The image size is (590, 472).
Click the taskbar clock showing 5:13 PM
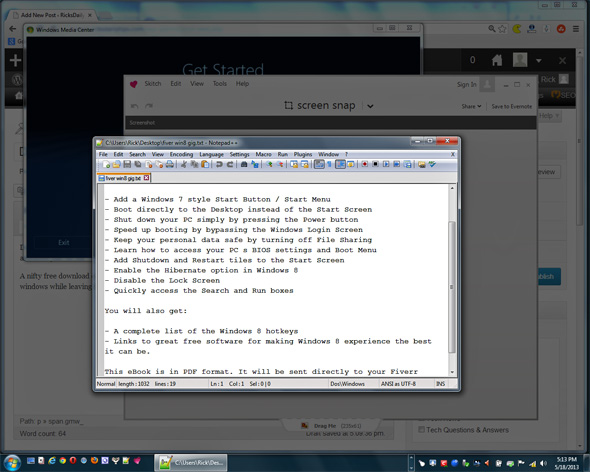click(x=567, y=463)
